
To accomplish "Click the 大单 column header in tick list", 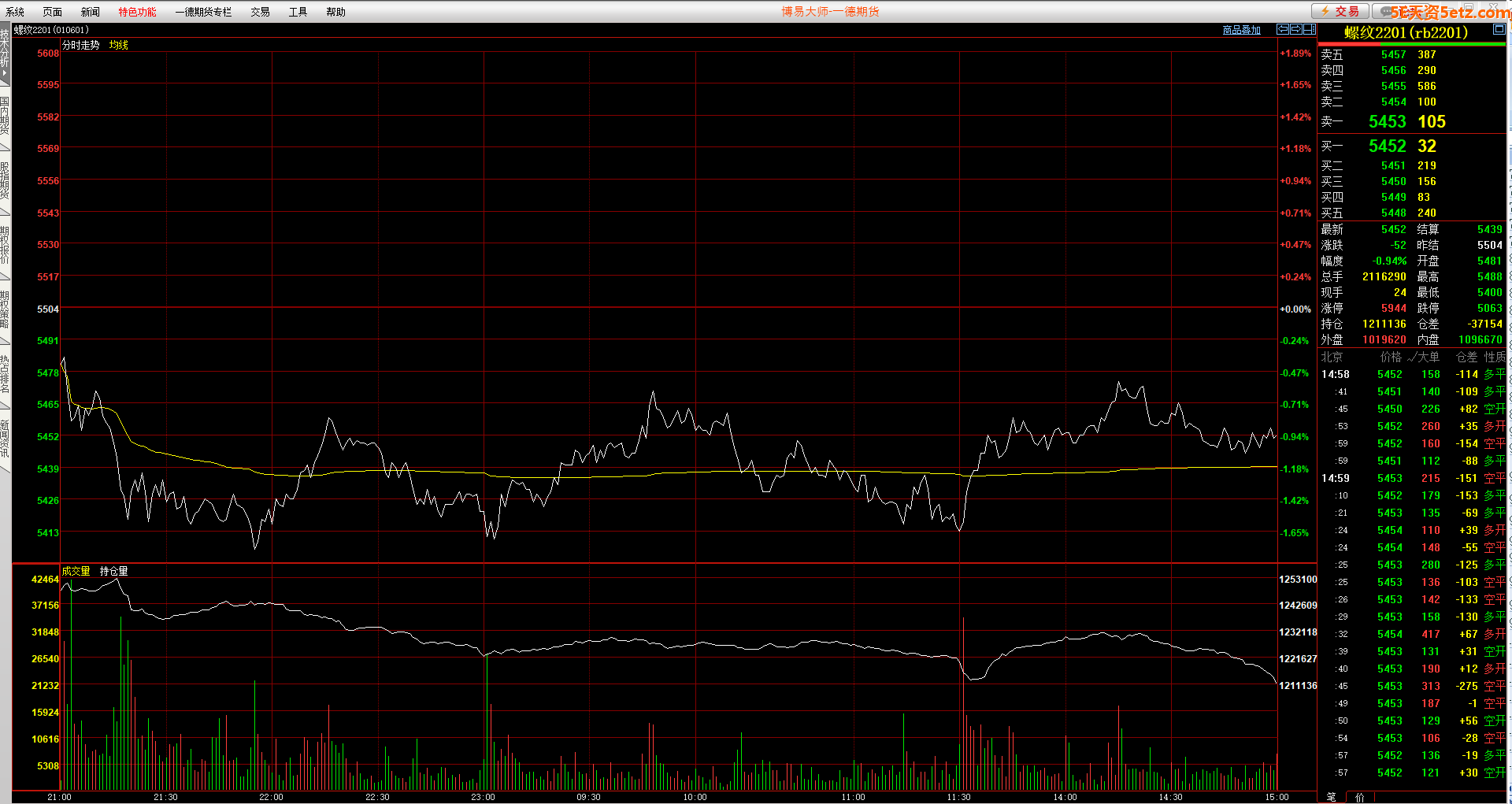I will [x=1428, y=357].
